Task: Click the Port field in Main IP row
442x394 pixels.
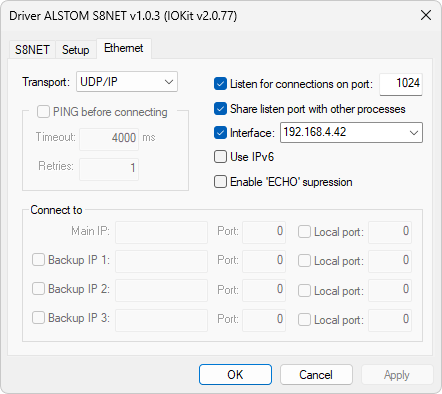Action: coord(264,232)
